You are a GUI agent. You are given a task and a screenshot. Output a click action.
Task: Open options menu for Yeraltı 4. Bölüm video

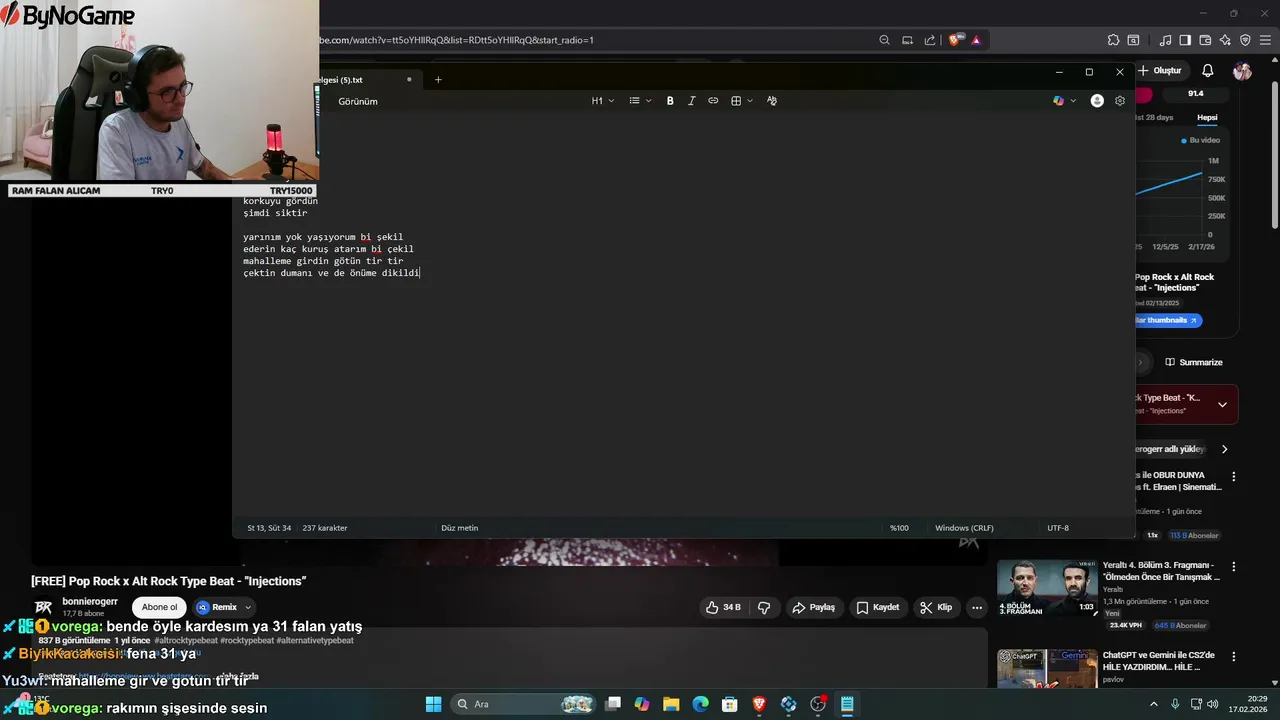point(1233,567)
